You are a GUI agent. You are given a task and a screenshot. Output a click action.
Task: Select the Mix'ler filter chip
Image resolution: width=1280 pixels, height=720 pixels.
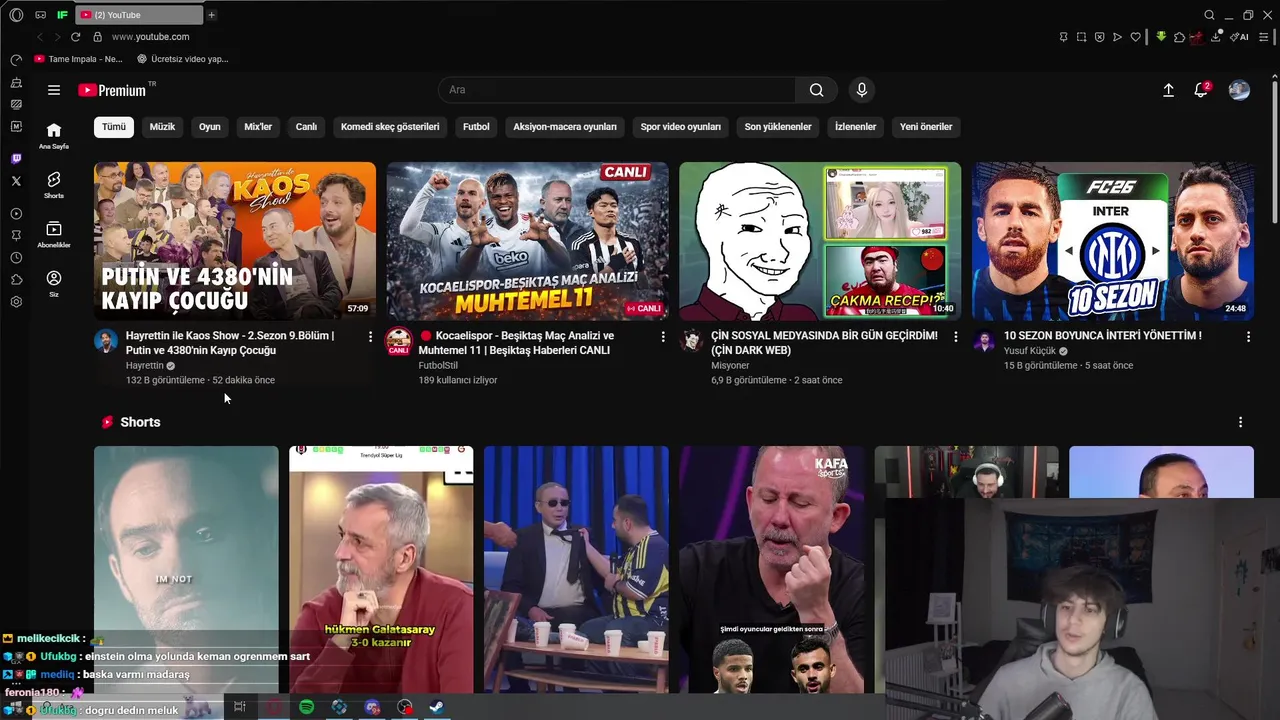pyautogui.click(x=258, y=127)
